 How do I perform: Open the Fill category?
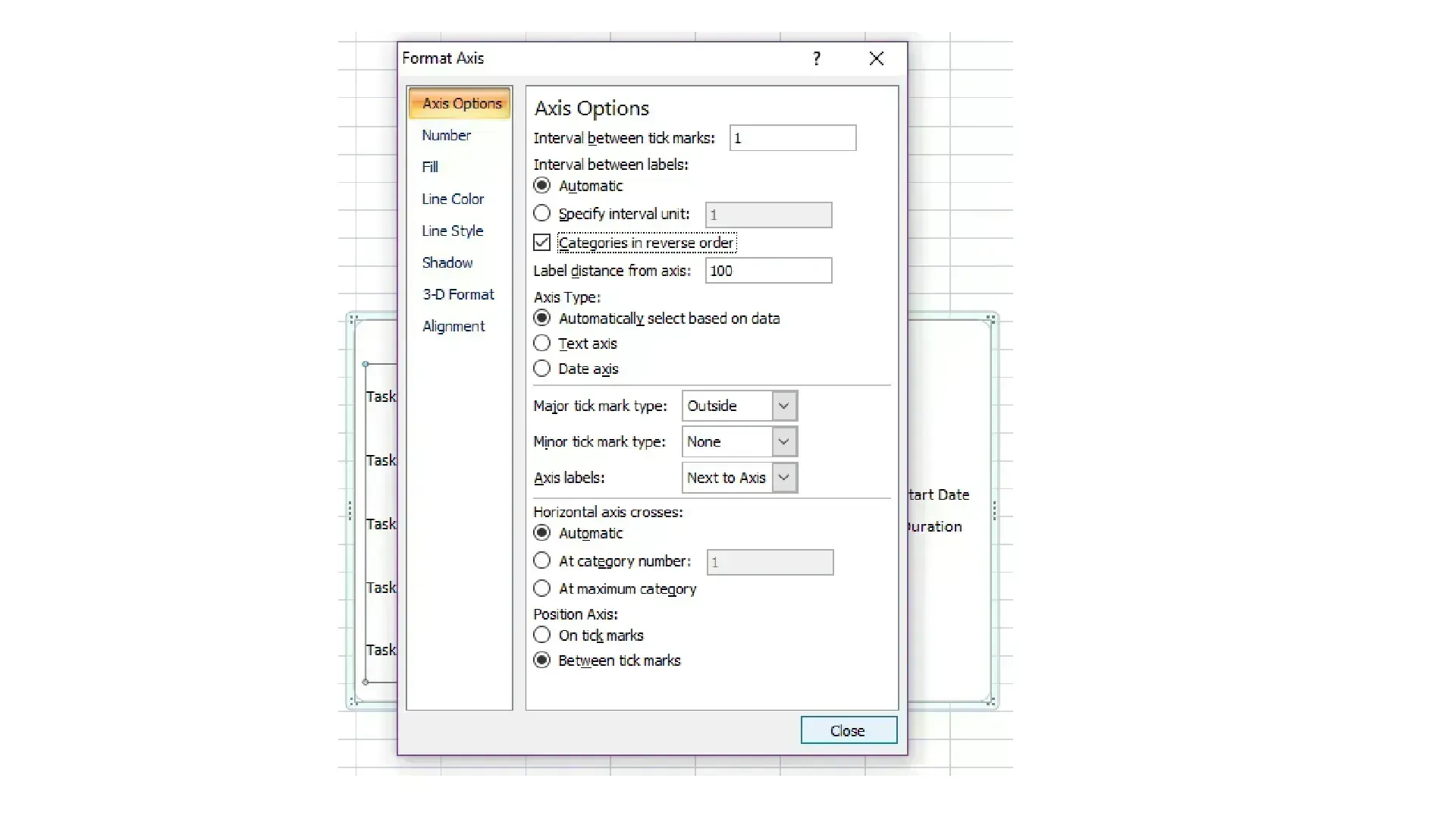click(x=430, y=167)
